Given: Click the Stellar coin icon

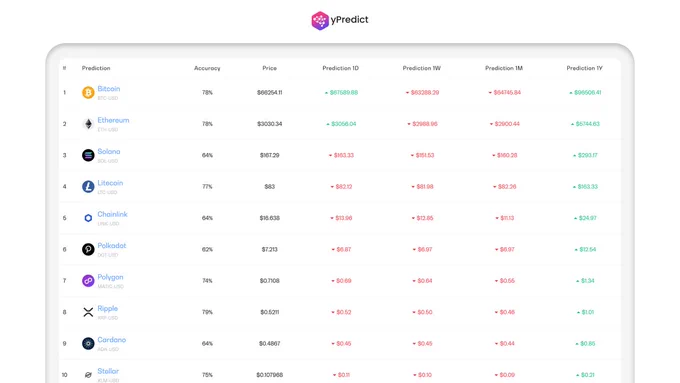Looking at the screenshot, I should pos(88,375).
